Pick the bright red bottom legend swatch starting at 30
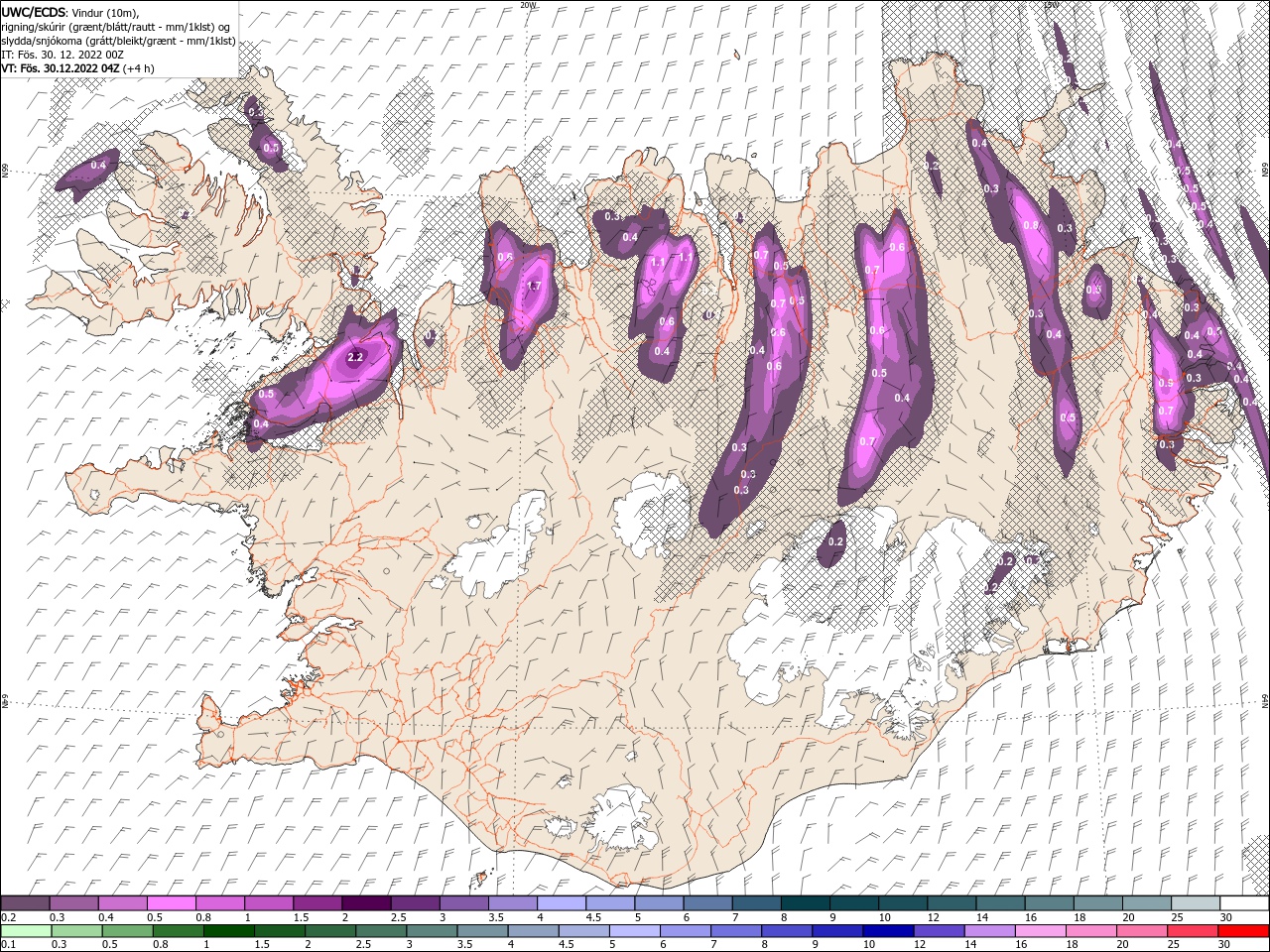This screenshot has height=952, width=1270. point(1244,931)
